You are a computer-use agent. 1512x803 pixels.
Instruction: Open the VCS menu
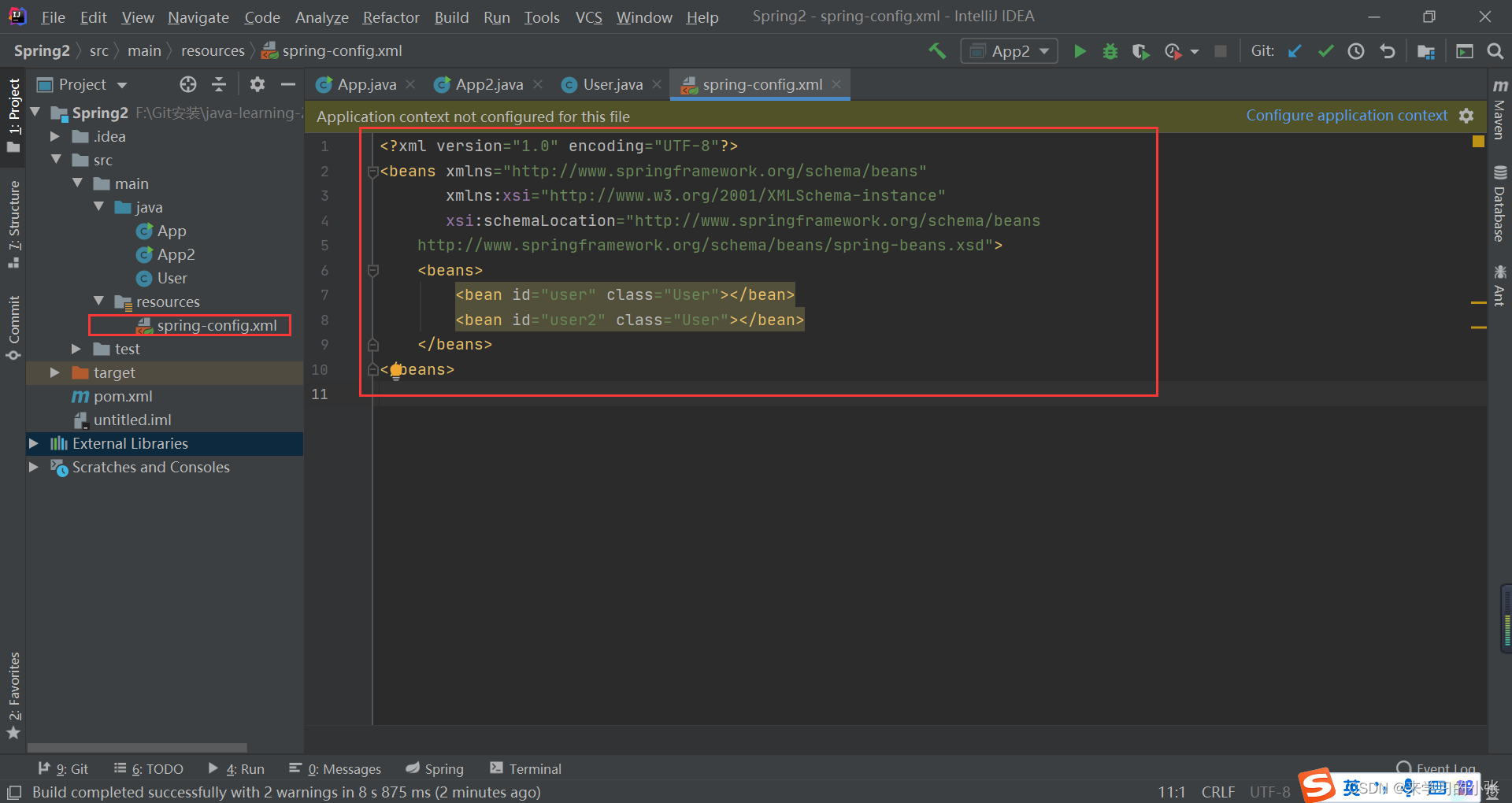tap(588, 17)
